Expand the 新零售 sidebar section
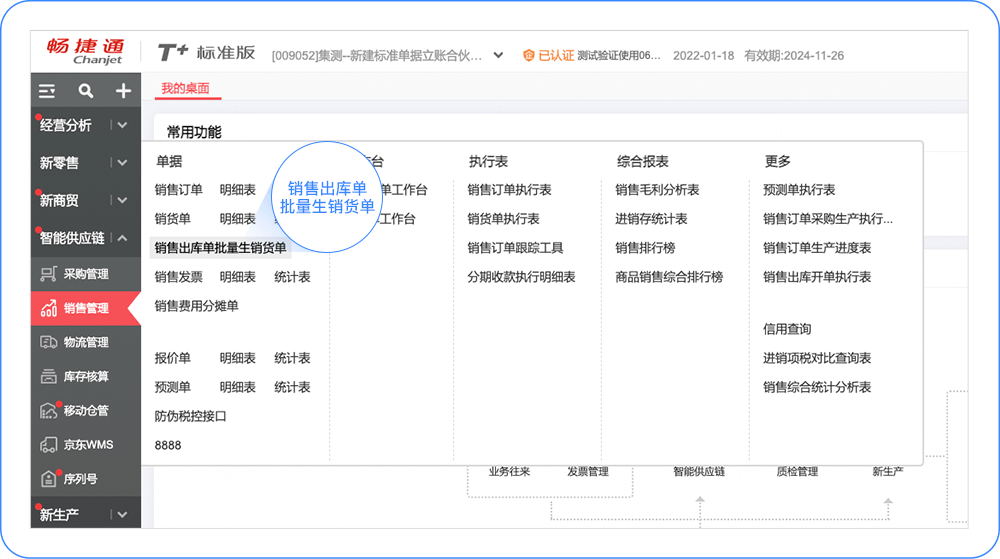 [x=122, y=163]
